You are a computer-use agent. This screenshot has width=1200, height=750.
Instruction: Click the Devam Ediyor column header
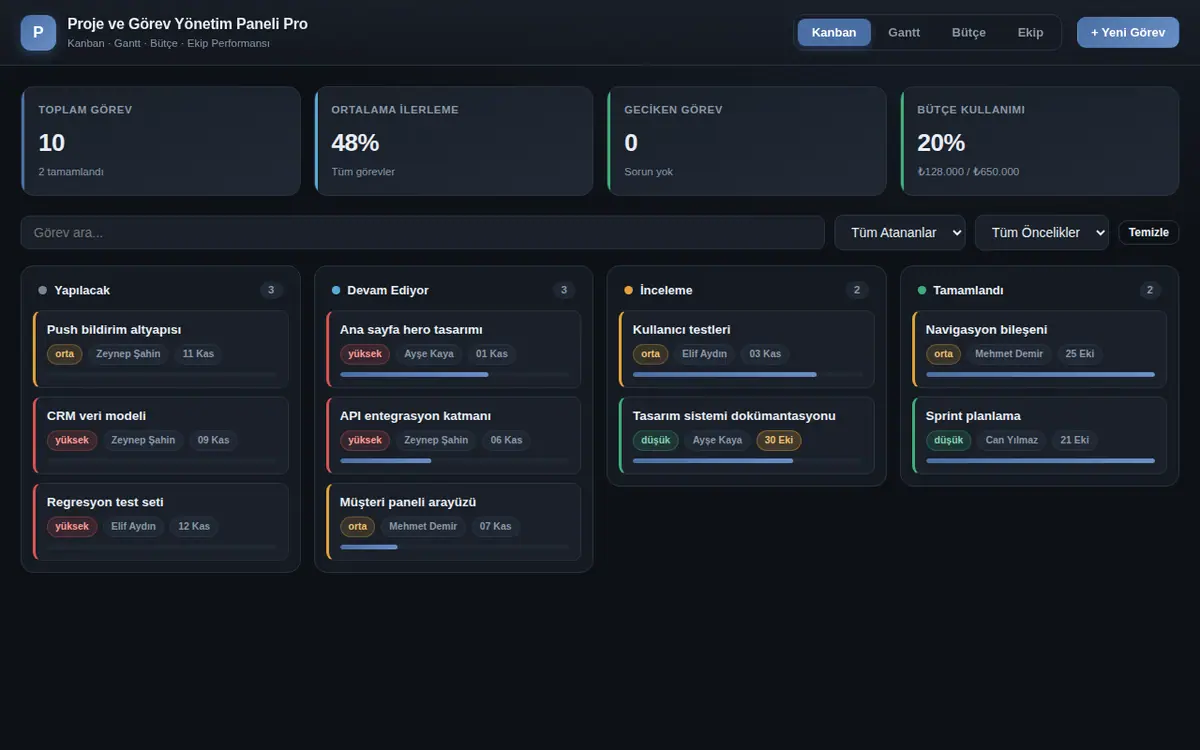point(454,290)
